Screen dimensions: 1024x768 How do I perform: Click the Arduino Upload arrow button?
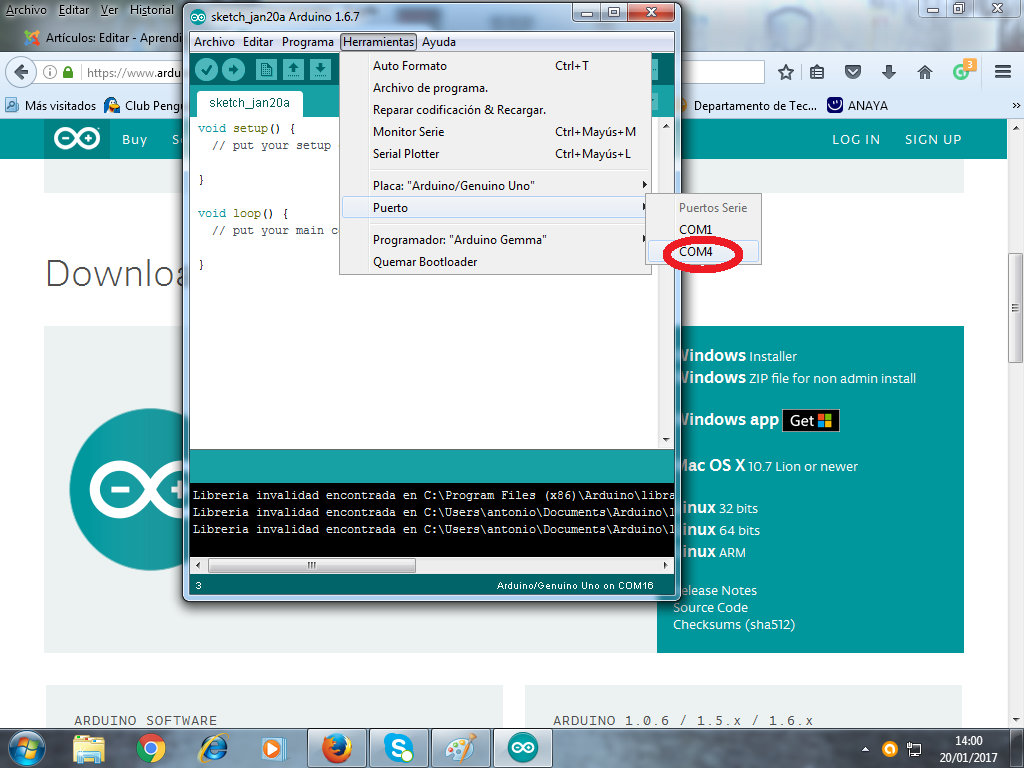pos(233,69)
